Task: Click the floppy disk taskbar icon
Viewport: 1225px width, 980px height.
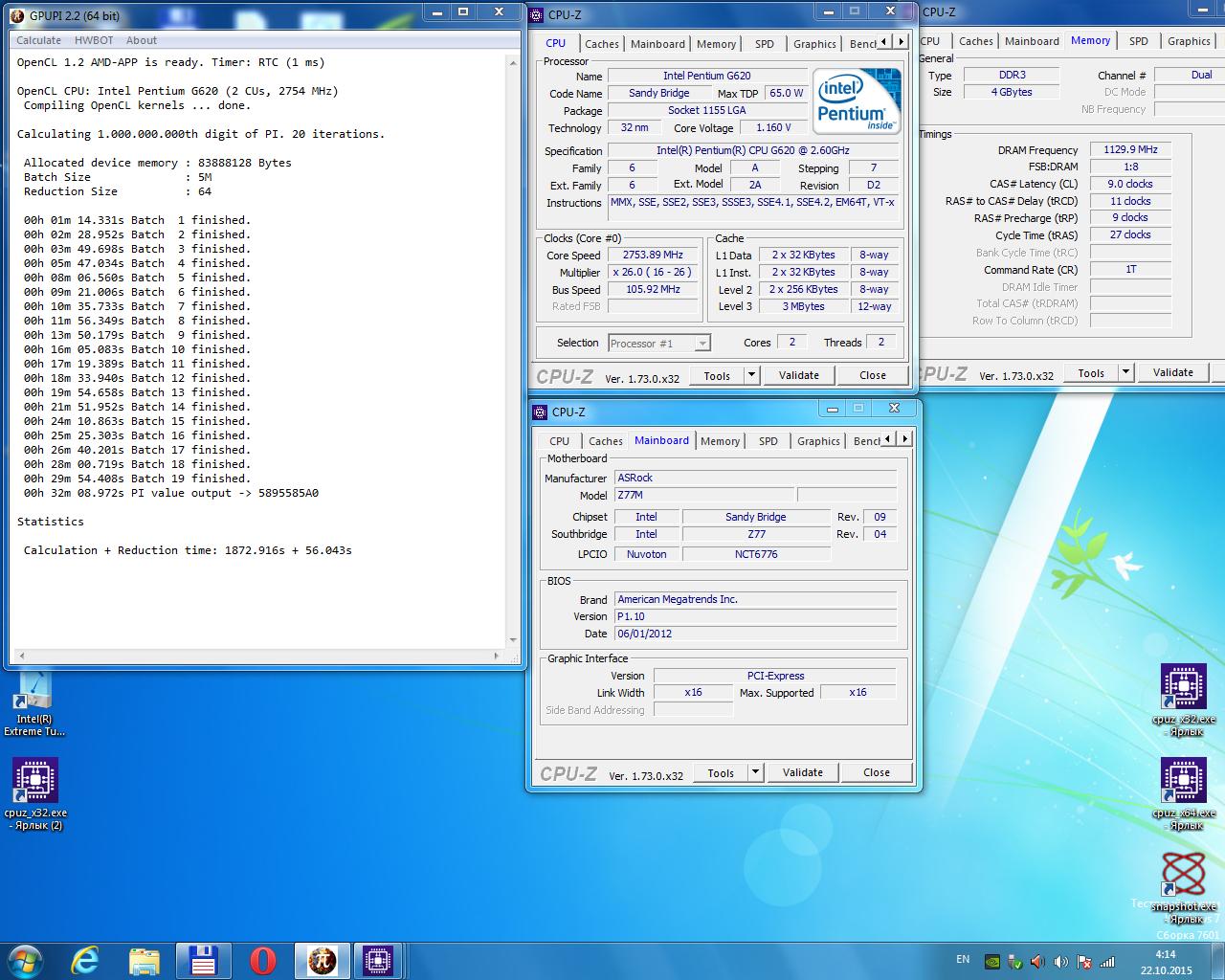Action: coord(204,960)
